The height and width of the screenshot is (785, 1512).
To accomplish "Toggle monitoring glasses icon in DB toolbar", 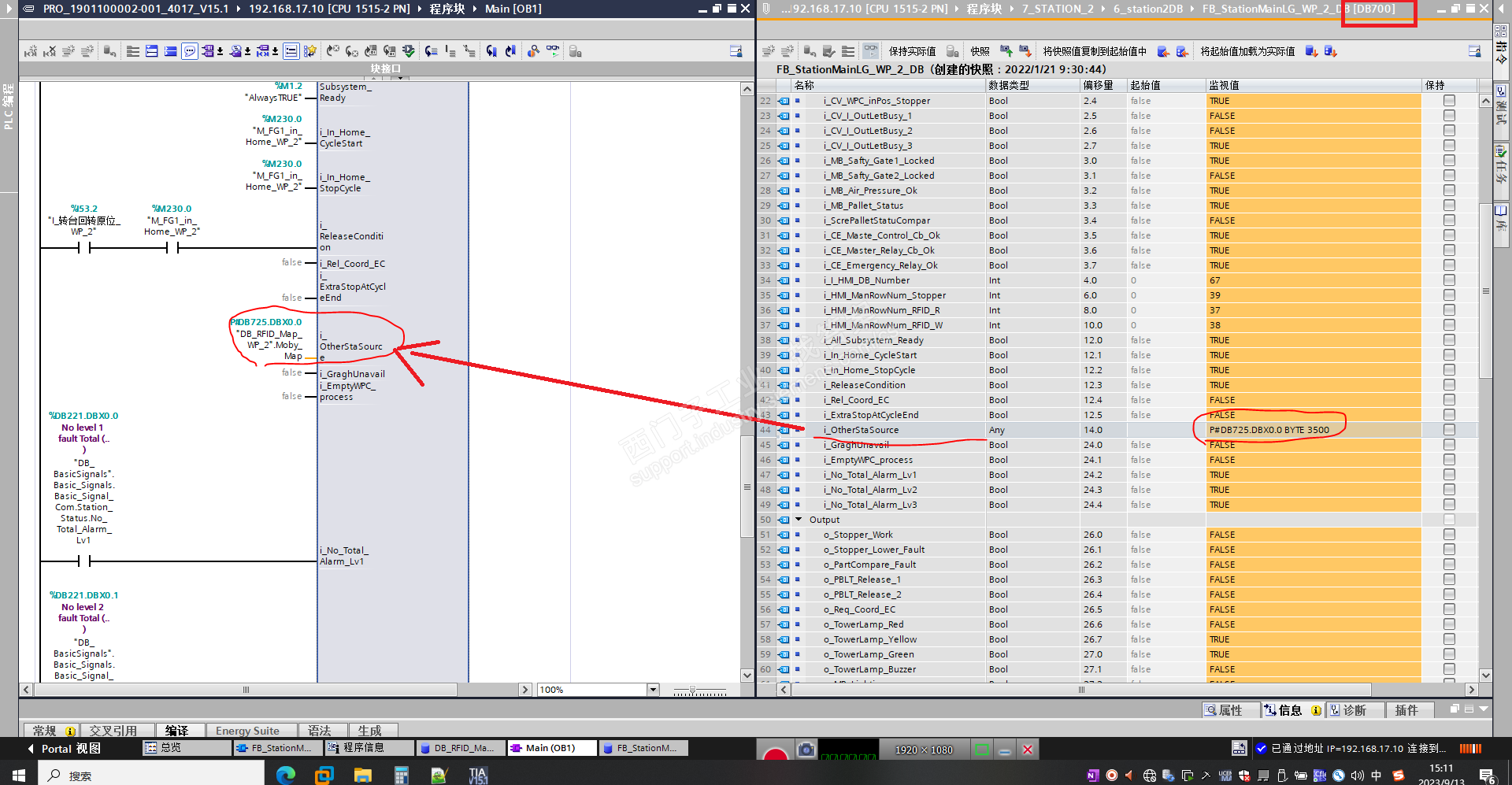I will pos(870,51).
